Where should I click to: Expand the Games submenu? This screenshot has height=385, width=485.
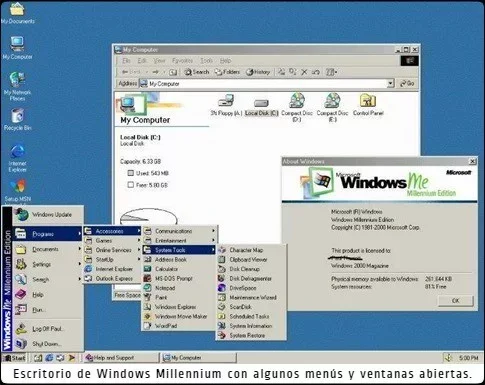click(x=112, y=240)
